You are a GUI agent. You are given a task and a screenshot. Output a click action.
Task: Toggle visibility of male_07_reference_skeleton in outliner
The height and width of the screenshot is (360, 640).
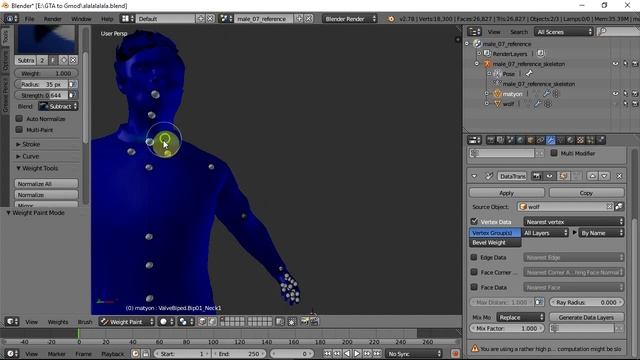click(615, 64)
